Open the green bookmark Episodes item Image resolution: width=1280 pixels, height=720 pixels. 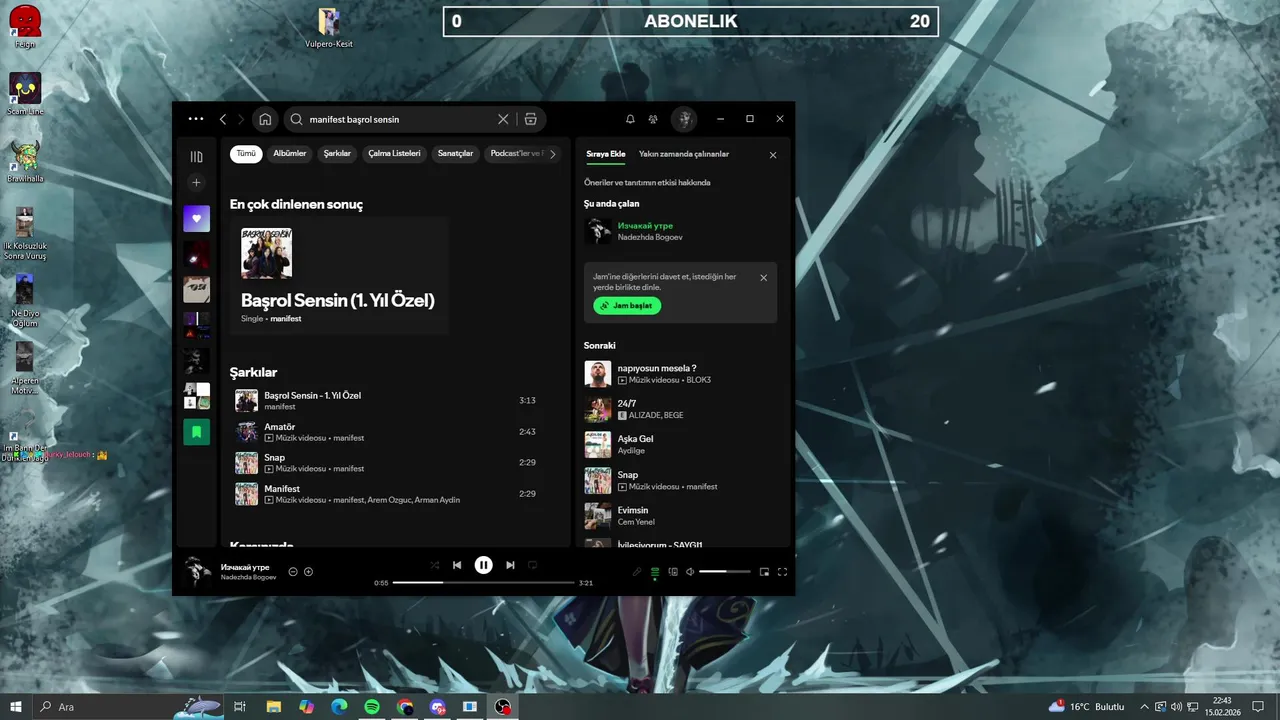197,432
